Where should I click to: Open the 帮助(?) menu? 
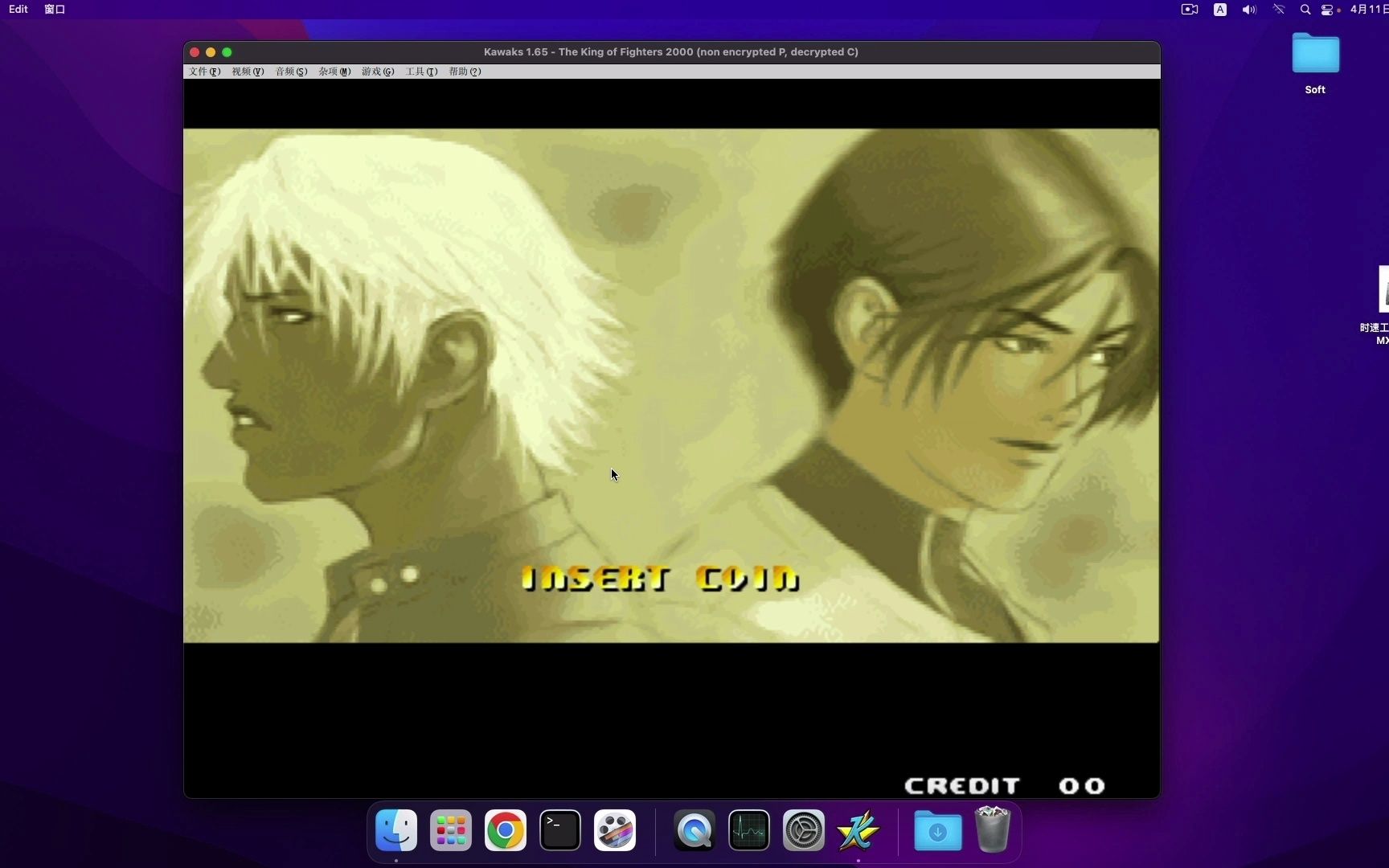coord(465,72)
